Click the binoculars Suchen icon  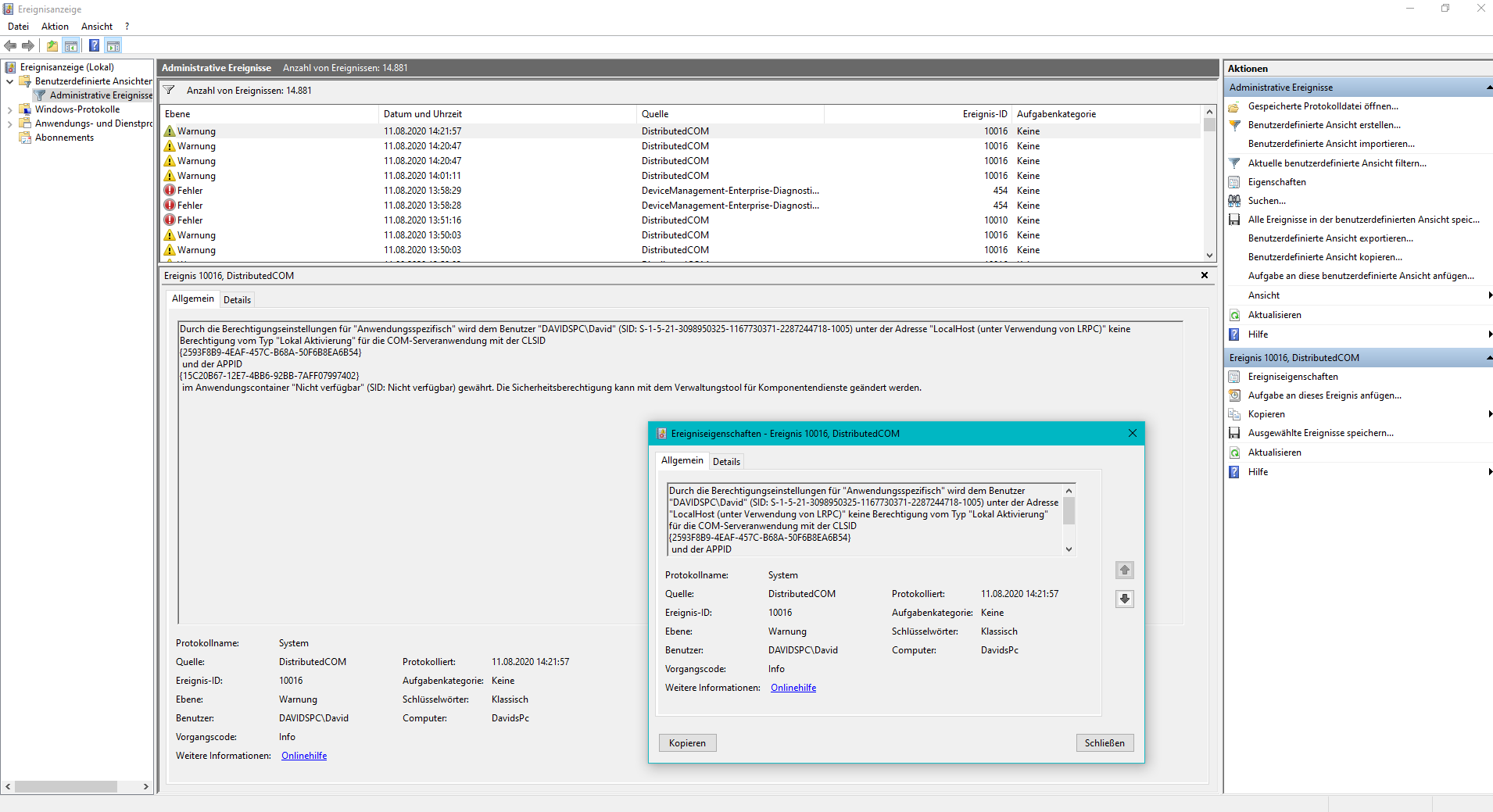pos(1234,201)
